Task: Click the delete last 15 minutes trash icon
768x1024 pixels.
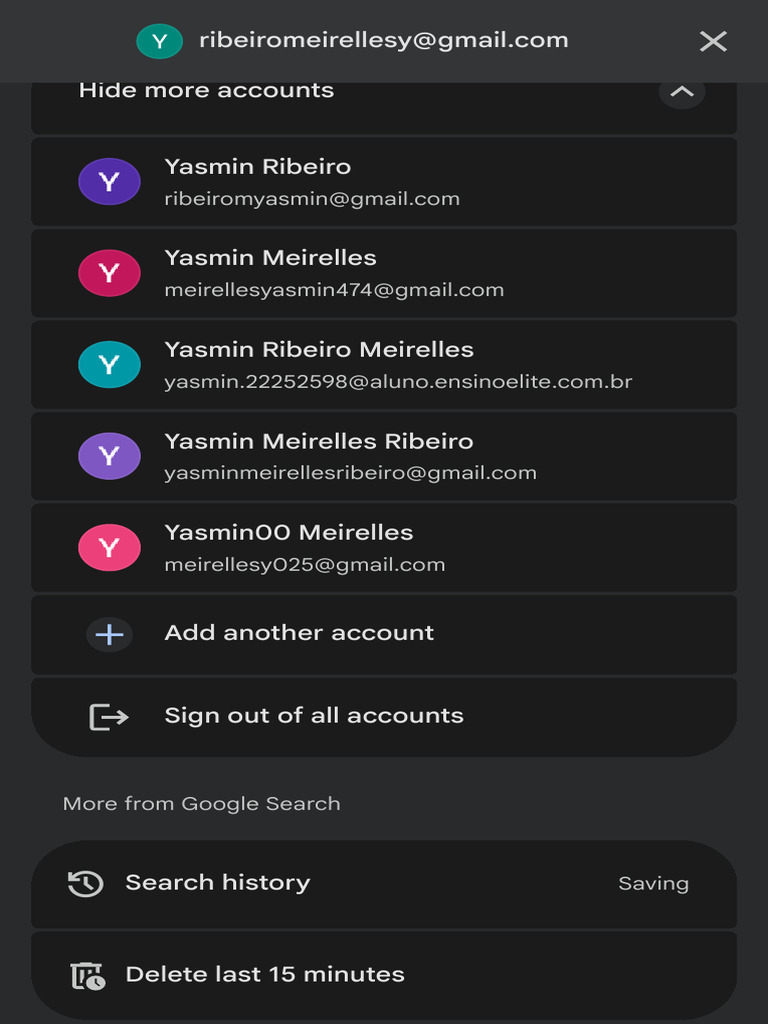Action: coord(87,976)
